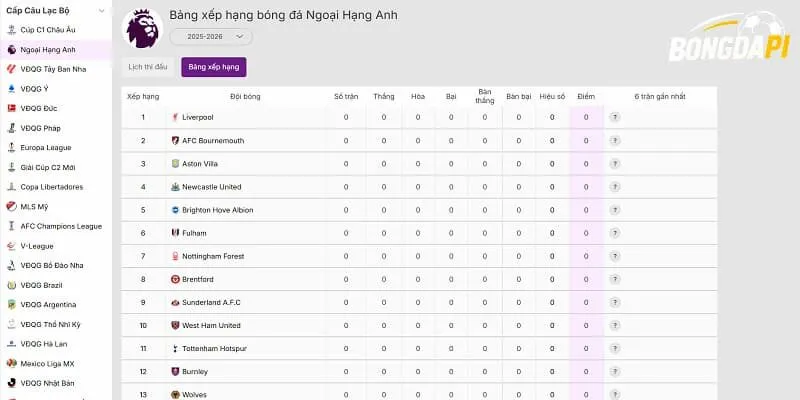This screenshot has width=800, height=400.
Task: Open Giải Cúp C2 Mới in sidebar
Action: click(48, 167)
